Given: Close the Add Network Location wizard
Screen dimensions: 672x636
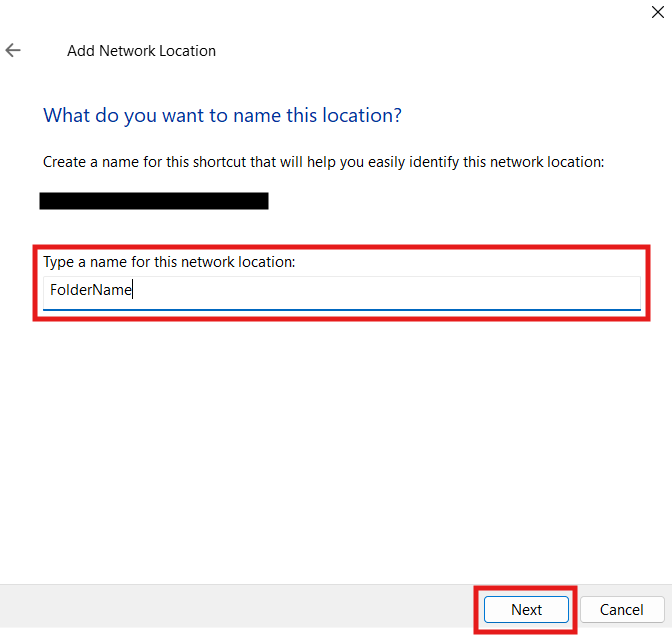Looking at the screenshot, I should point(653,12).
